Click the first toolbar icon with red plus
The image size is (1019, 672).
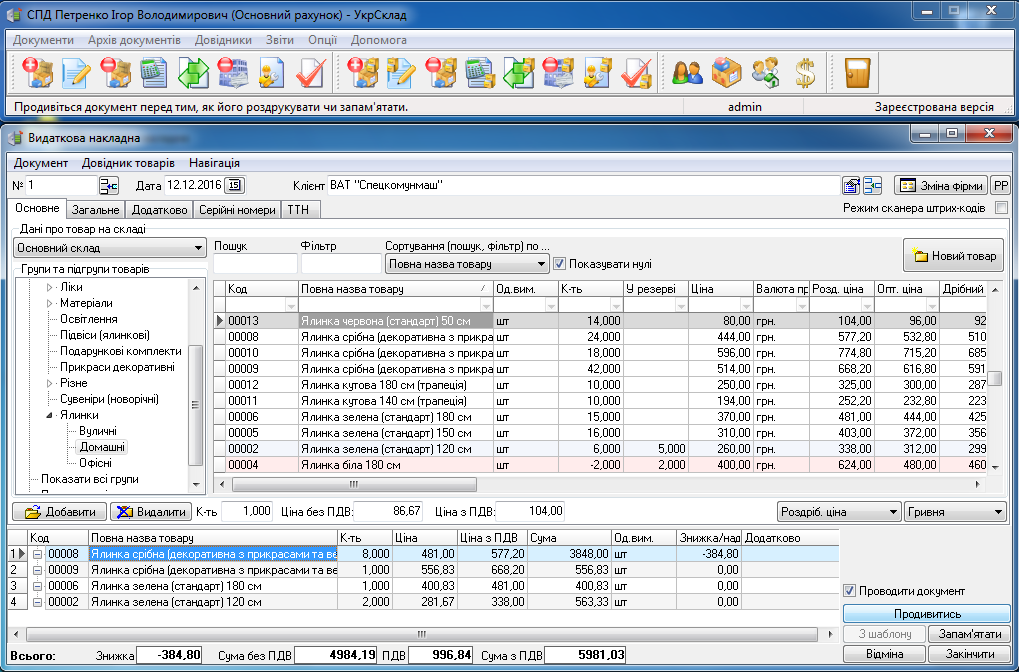click(x=38, y=73)
